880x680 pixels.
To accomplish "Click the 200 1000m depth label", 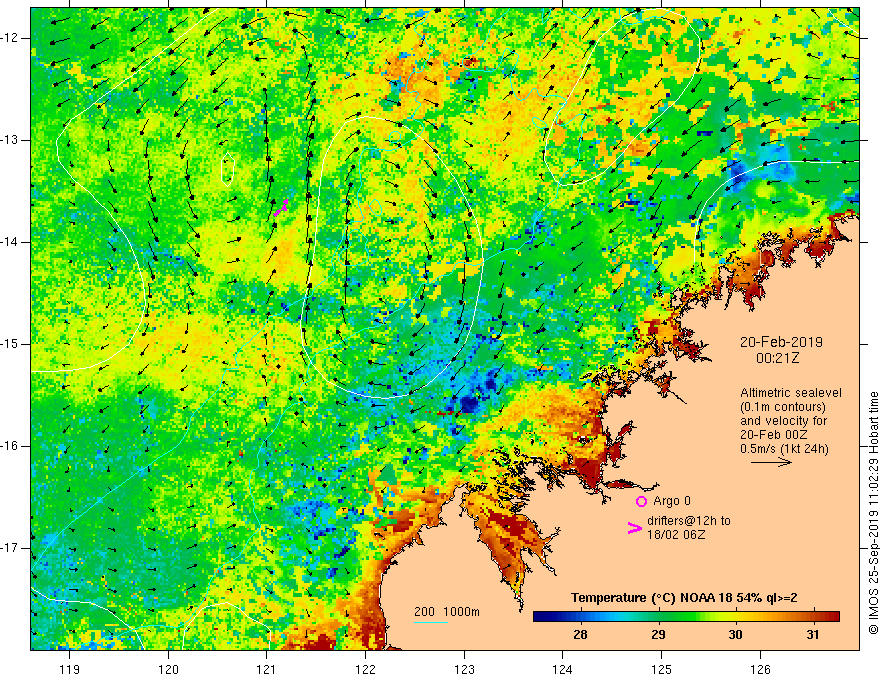I will (447, 612).
